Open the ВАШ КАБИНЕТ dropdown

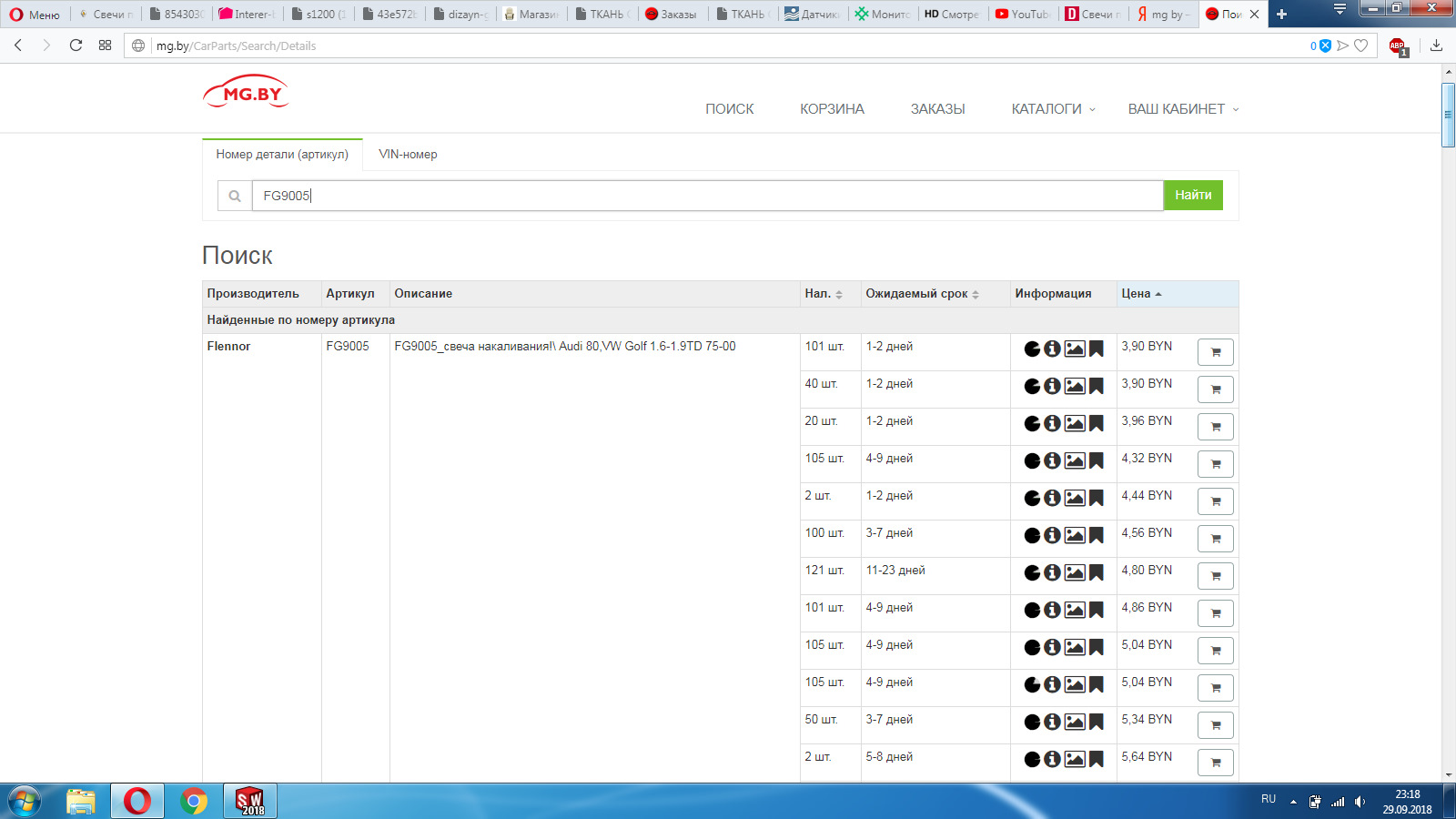1182,109
